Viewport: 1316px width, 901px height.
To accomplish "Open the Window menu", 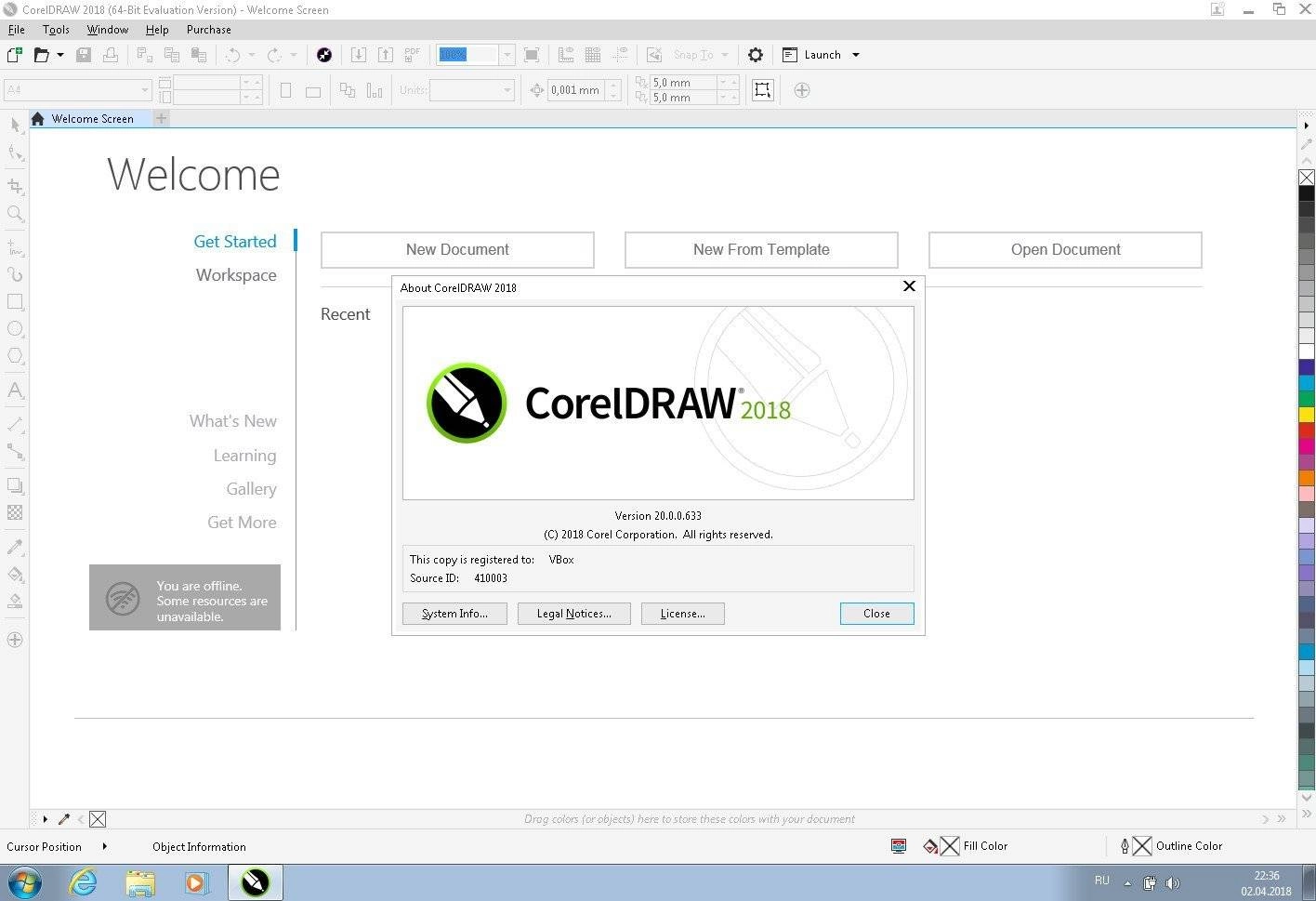I will click(108, 30).
